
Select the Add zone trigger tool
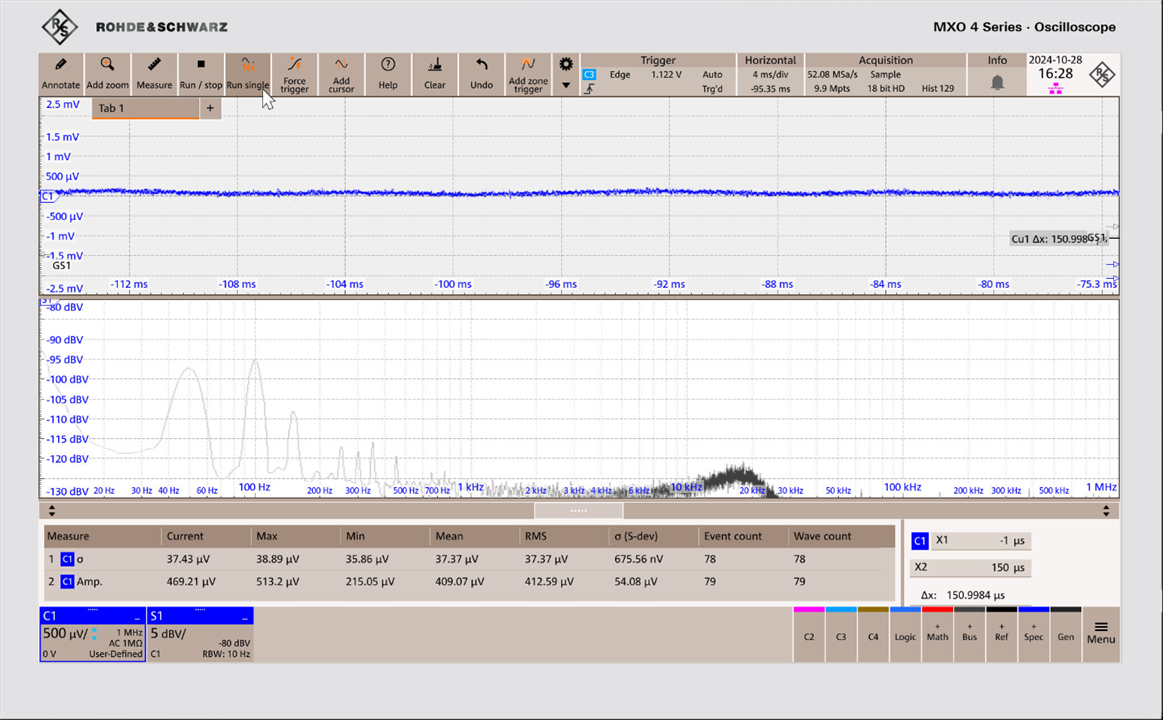(x=528, y=74)
